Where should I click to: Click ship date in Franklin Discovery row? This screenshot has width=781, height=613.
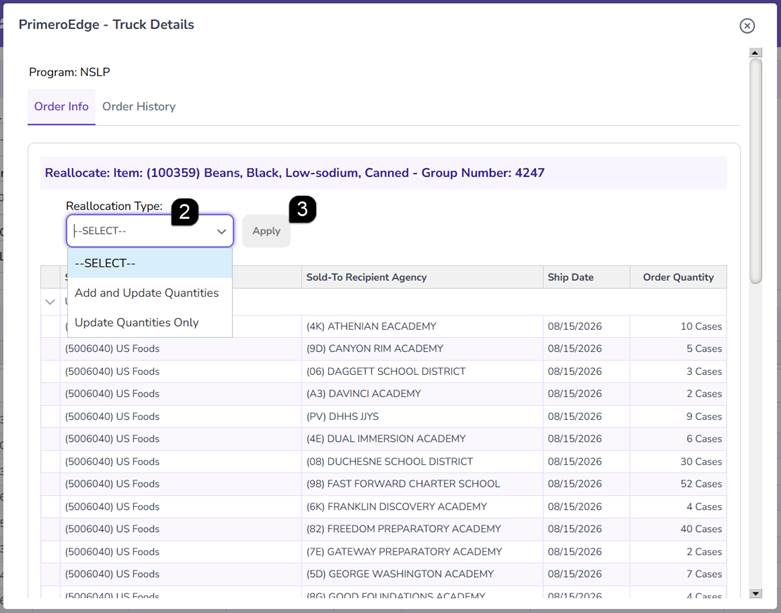click(586, 506)
